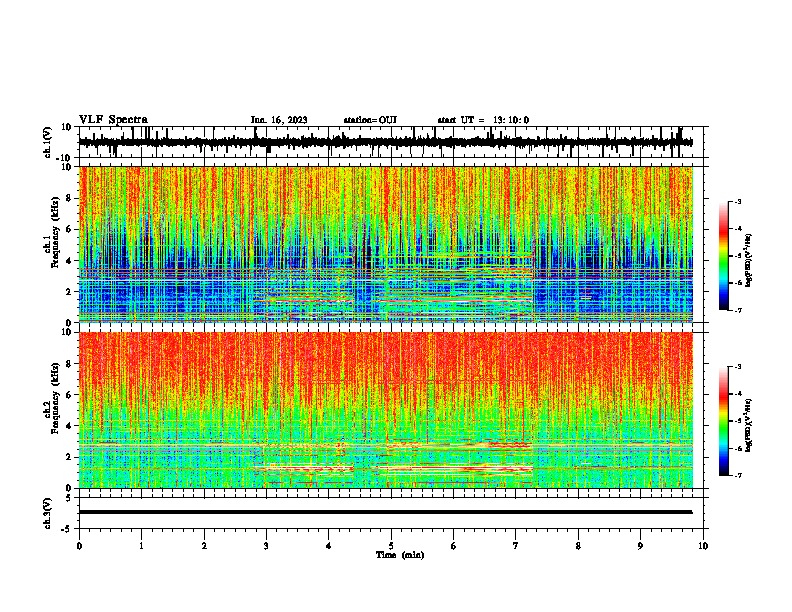Click the ch.1 "Frequency (kHz)" axis label
This screenshot has height=612, width=792.
(x=55, y=233)
